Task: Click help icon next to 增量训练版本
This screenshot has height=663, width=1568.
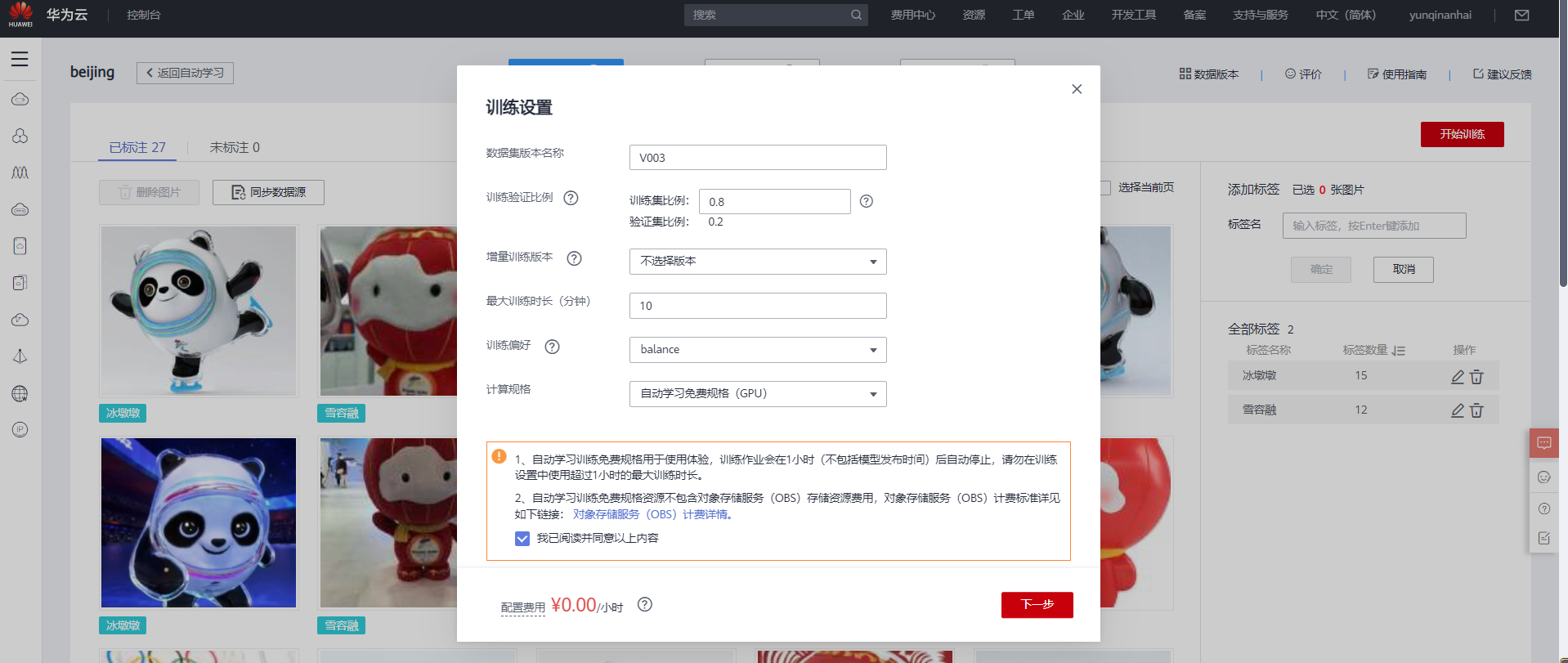Action: (x=575, y=258)
